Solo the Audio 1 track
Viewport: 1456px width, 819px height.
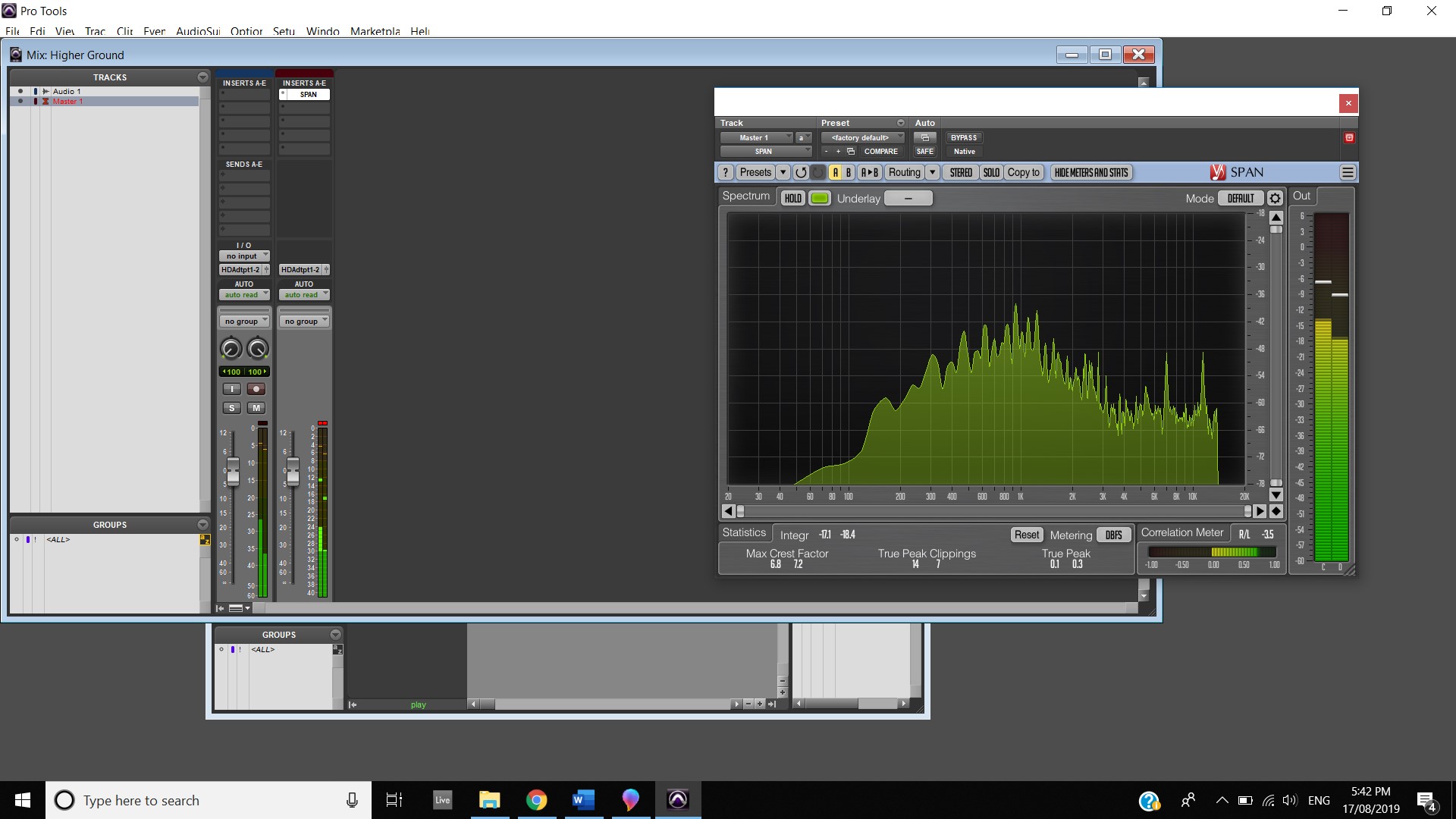click(231, 408)
